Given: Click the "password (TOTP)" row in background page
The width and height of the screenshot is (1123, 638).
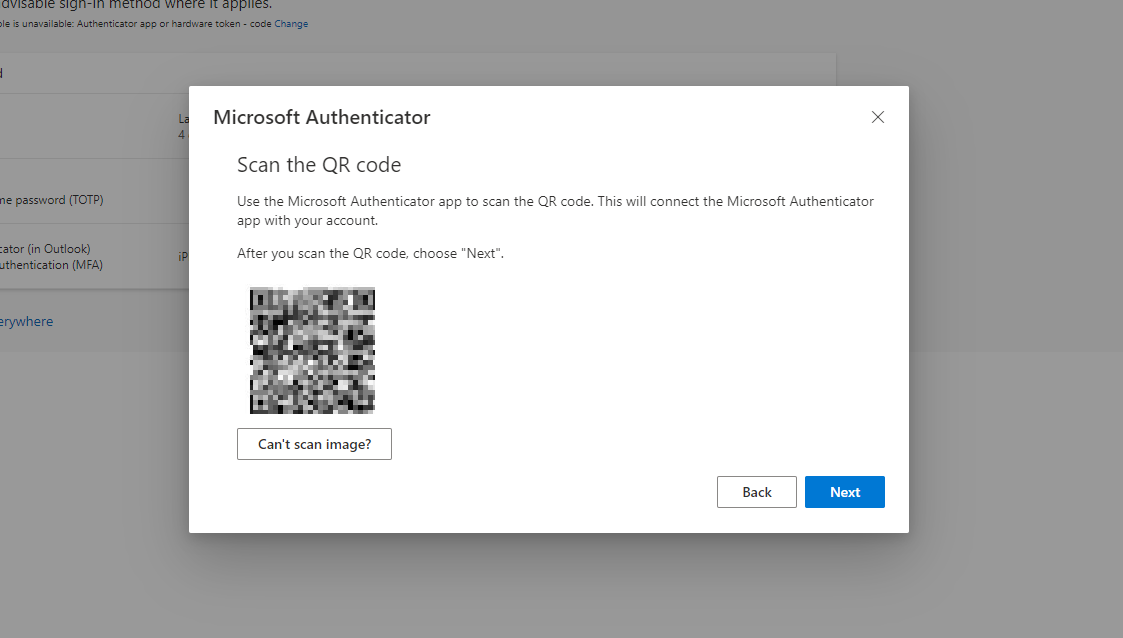Looking at the screenshot, I should point(52,200).
